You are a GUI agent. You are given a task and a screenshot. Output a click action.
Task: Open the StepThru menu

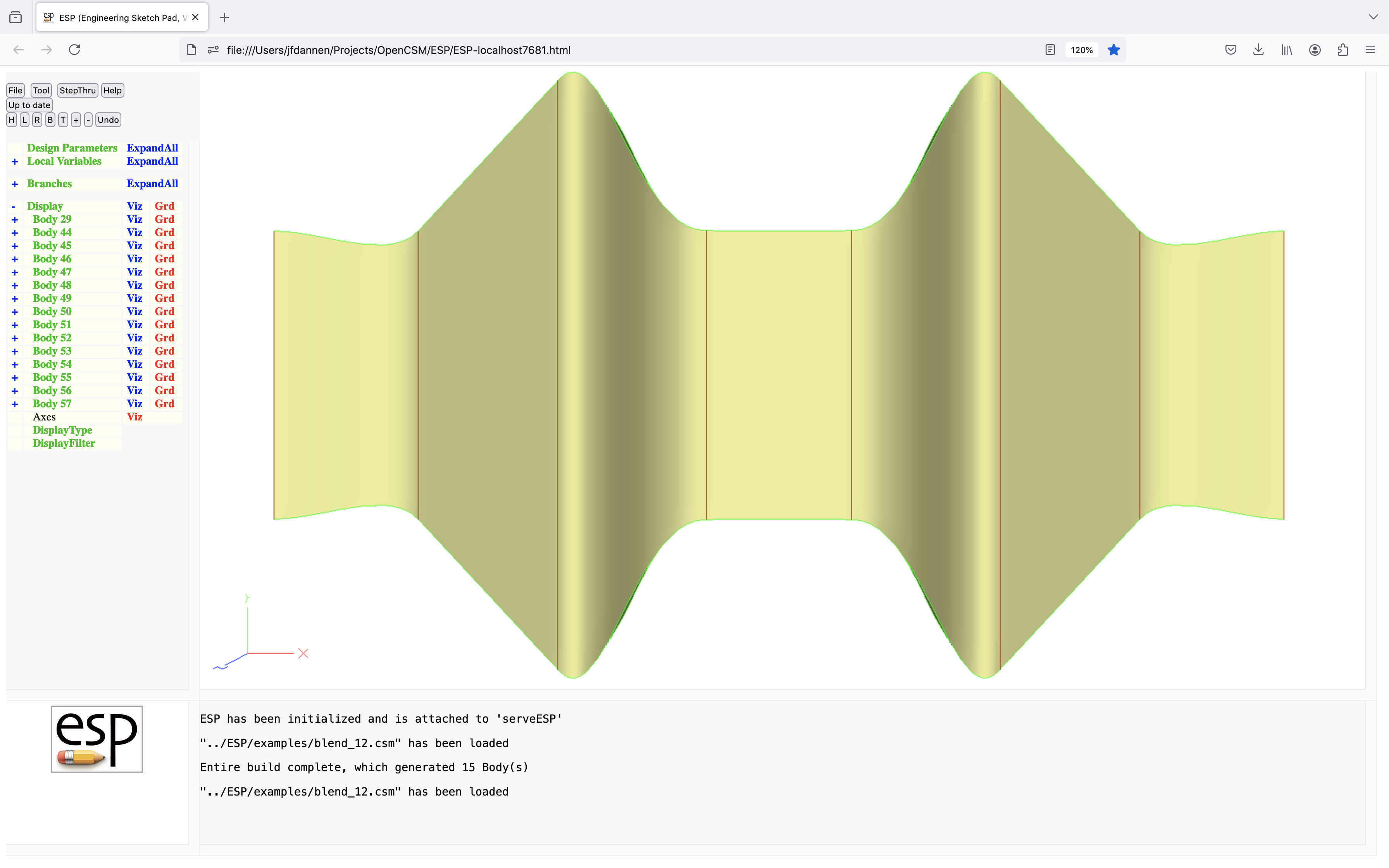[78, 91]
